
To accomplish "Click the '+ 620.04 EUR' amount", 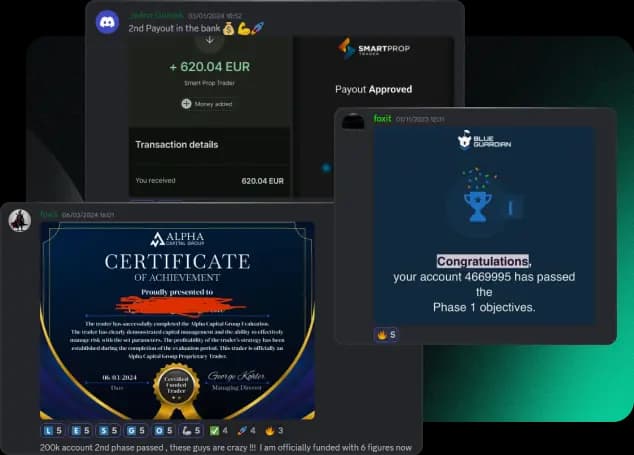I will [x=209, y=67].
